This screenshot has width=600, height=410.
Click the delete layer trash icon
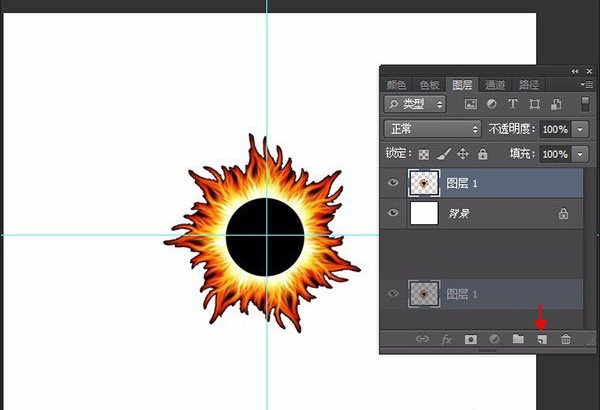565,339
